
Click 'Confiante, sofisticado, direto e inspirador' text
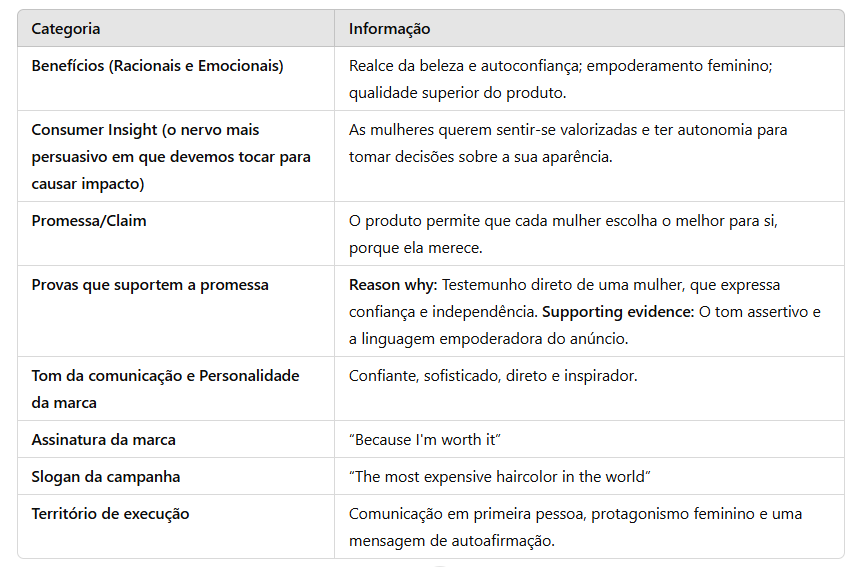(493, 376)
